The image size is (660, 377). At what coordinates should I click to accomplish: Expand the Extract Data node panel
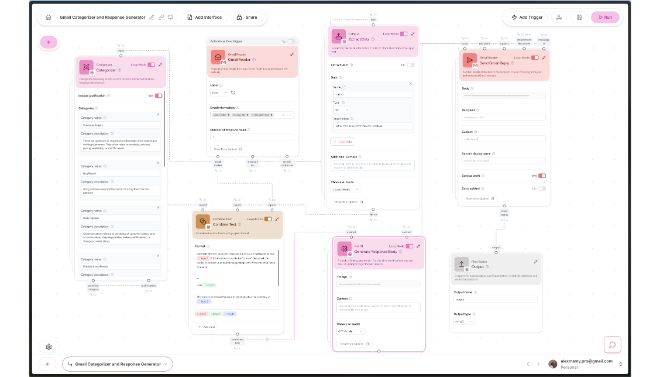click(413, 34)
